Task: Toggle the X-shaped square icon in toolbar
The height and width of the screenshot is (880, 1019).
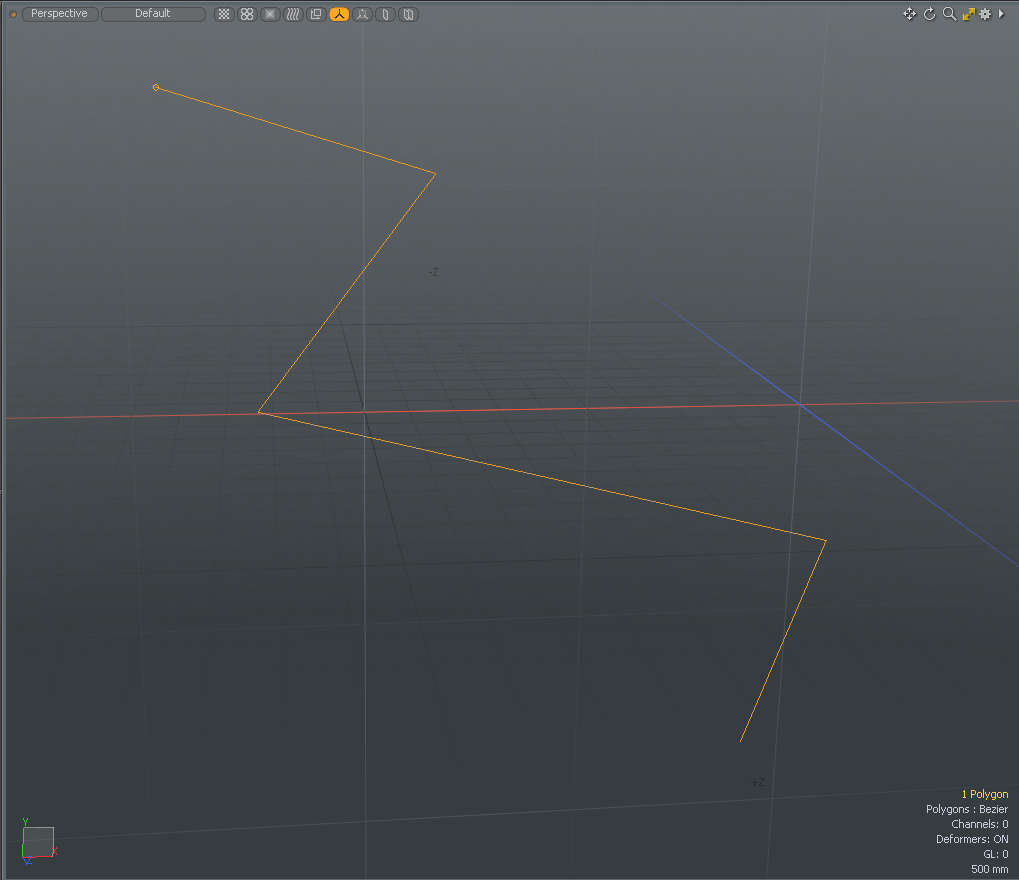Action: [270, 14]
